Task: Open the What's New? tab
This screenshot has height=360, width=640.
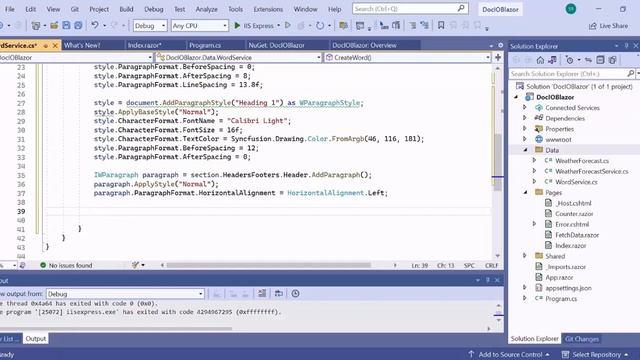Action: coord(82,45)
